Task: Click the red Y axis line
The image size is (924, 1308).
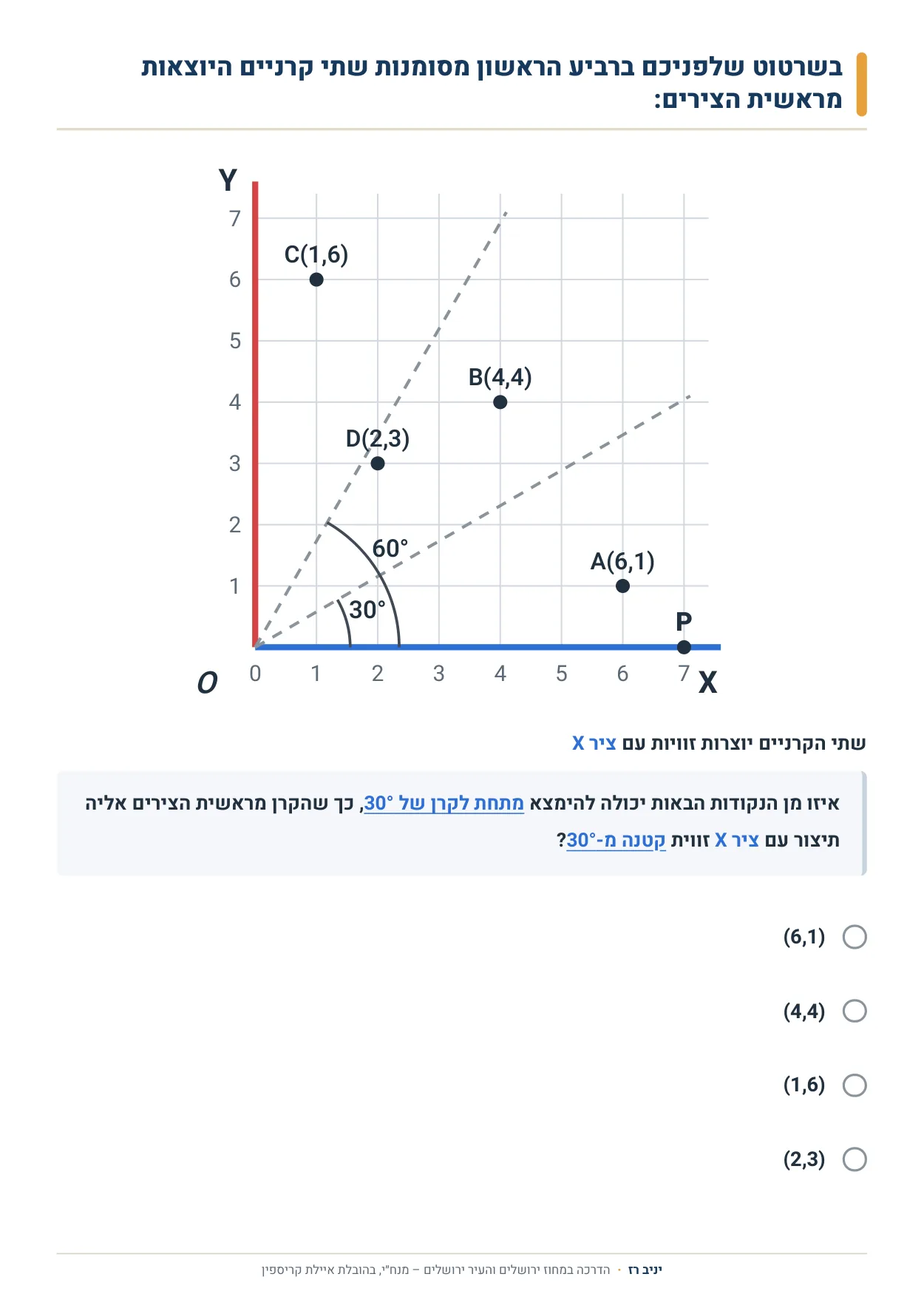Action: tap(255, 414)
